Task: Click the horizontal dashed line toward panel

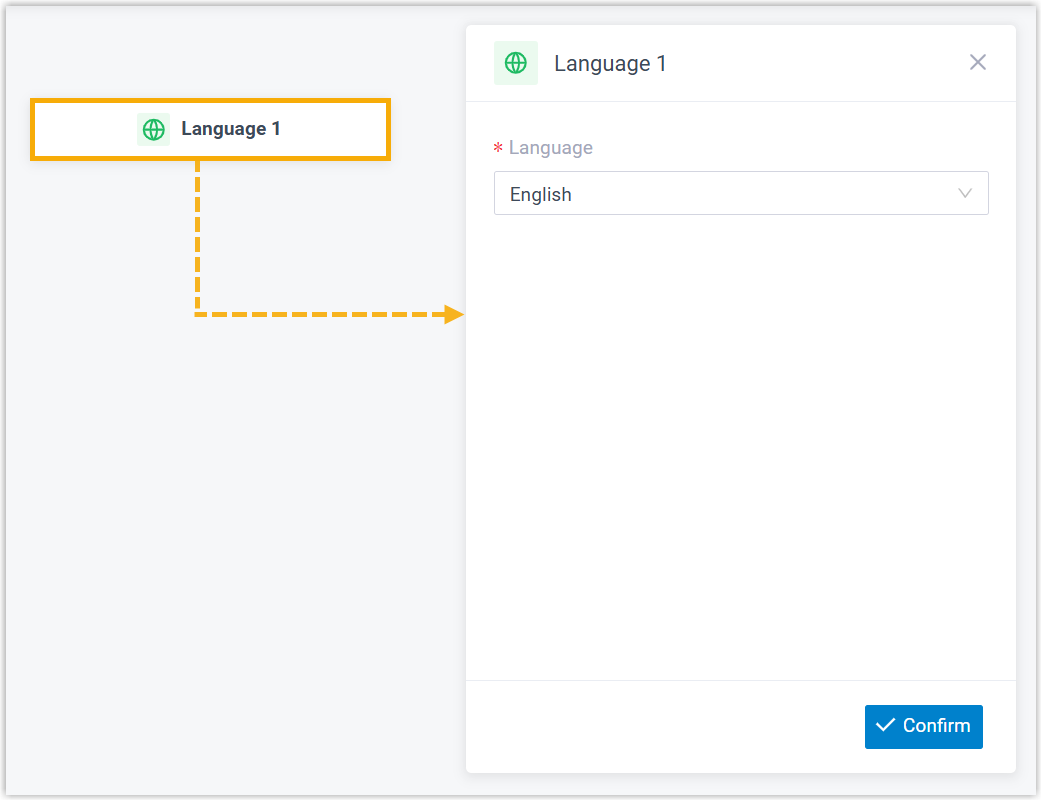Action: 320,315
